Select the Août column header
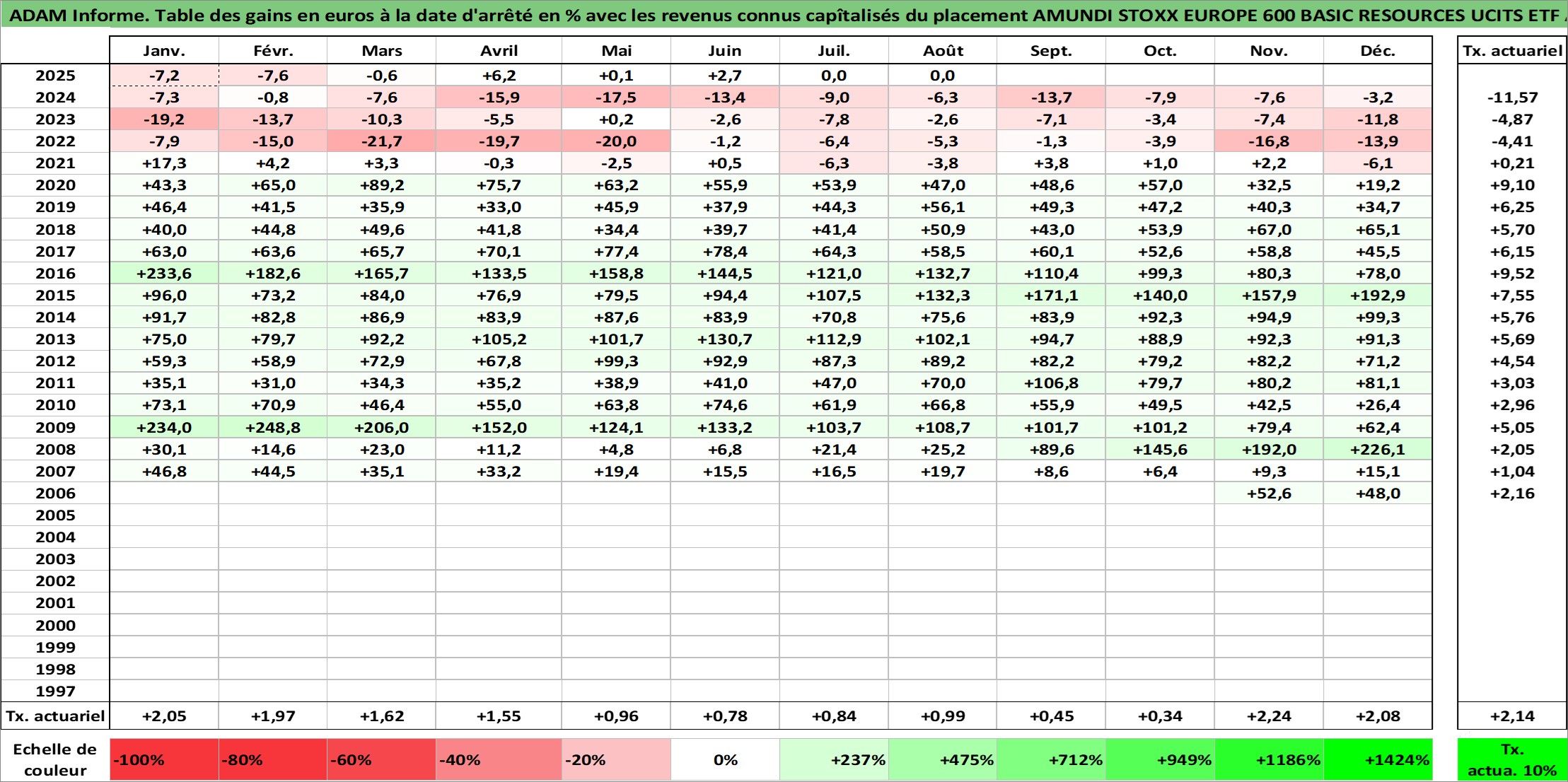 [943, 51]
